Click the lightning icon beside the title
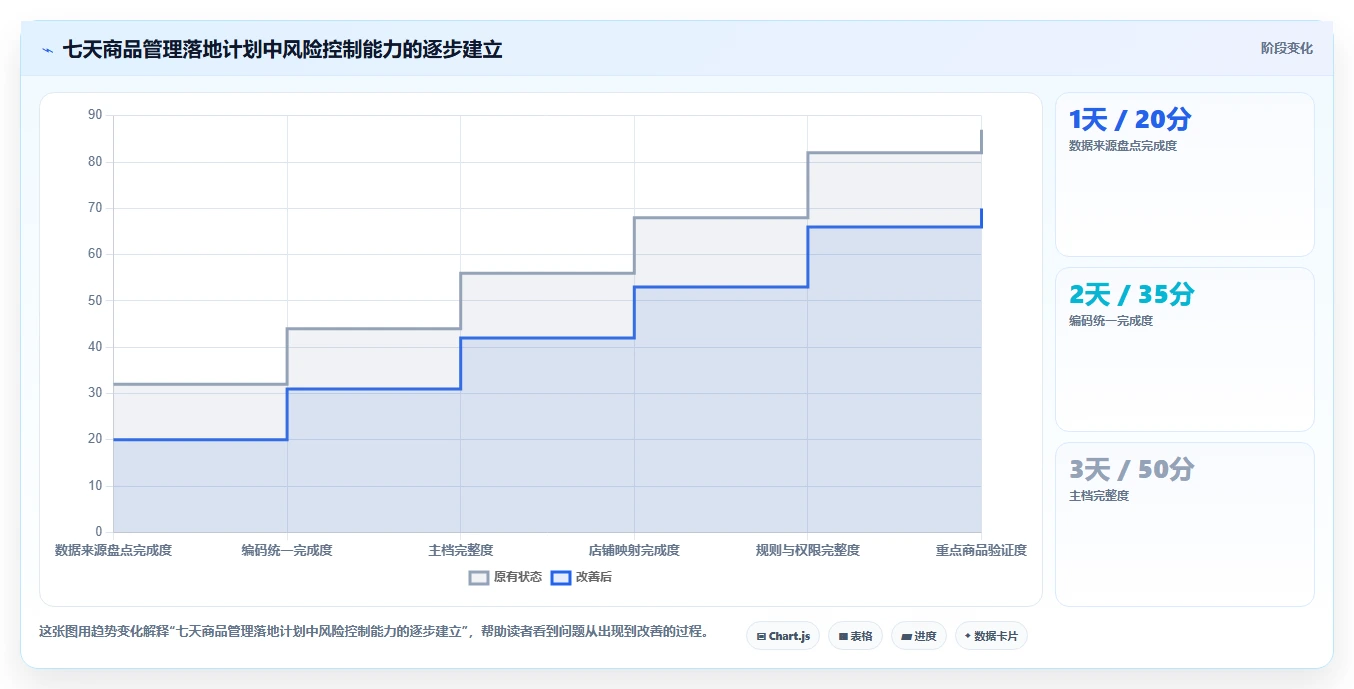Screen dimensions: 1354x689 [x=47, y=50]
